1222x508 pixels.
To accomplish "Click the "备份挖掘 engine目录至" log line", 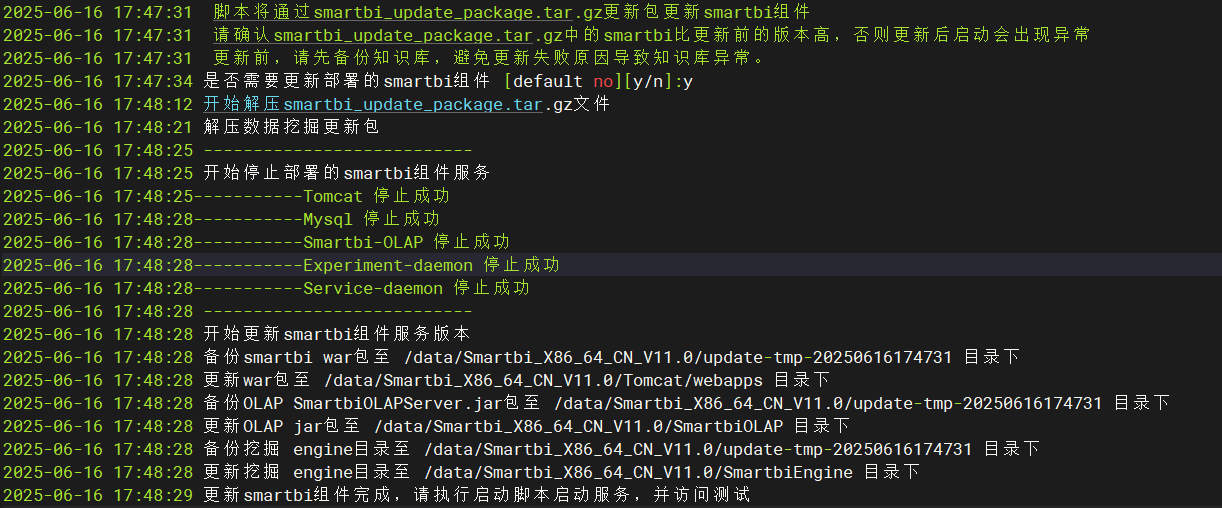I will [621, 449].
